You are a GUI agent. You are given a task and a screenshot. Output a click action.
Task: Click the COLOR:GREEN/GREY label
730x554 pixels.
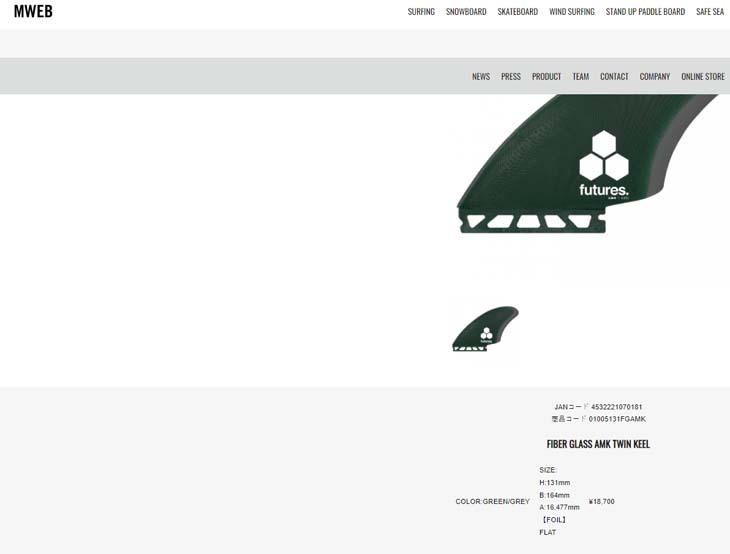click(492, 502)
